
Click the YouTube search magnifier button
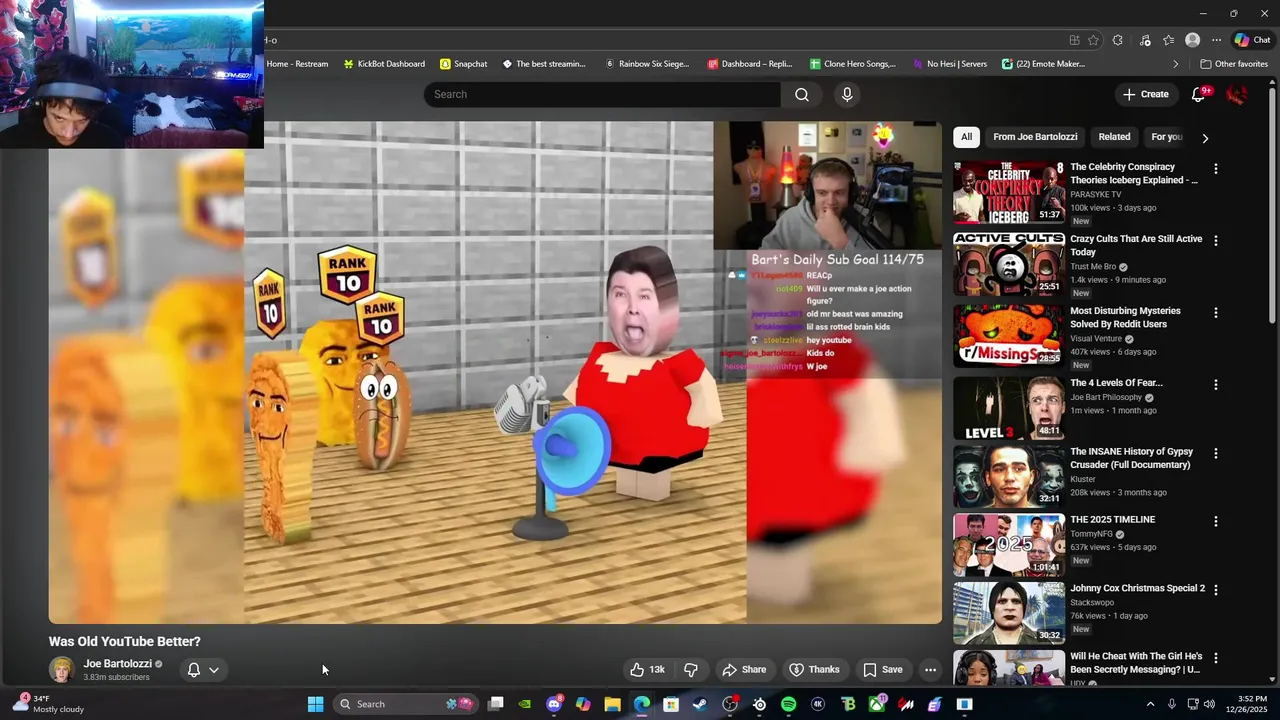802,94
